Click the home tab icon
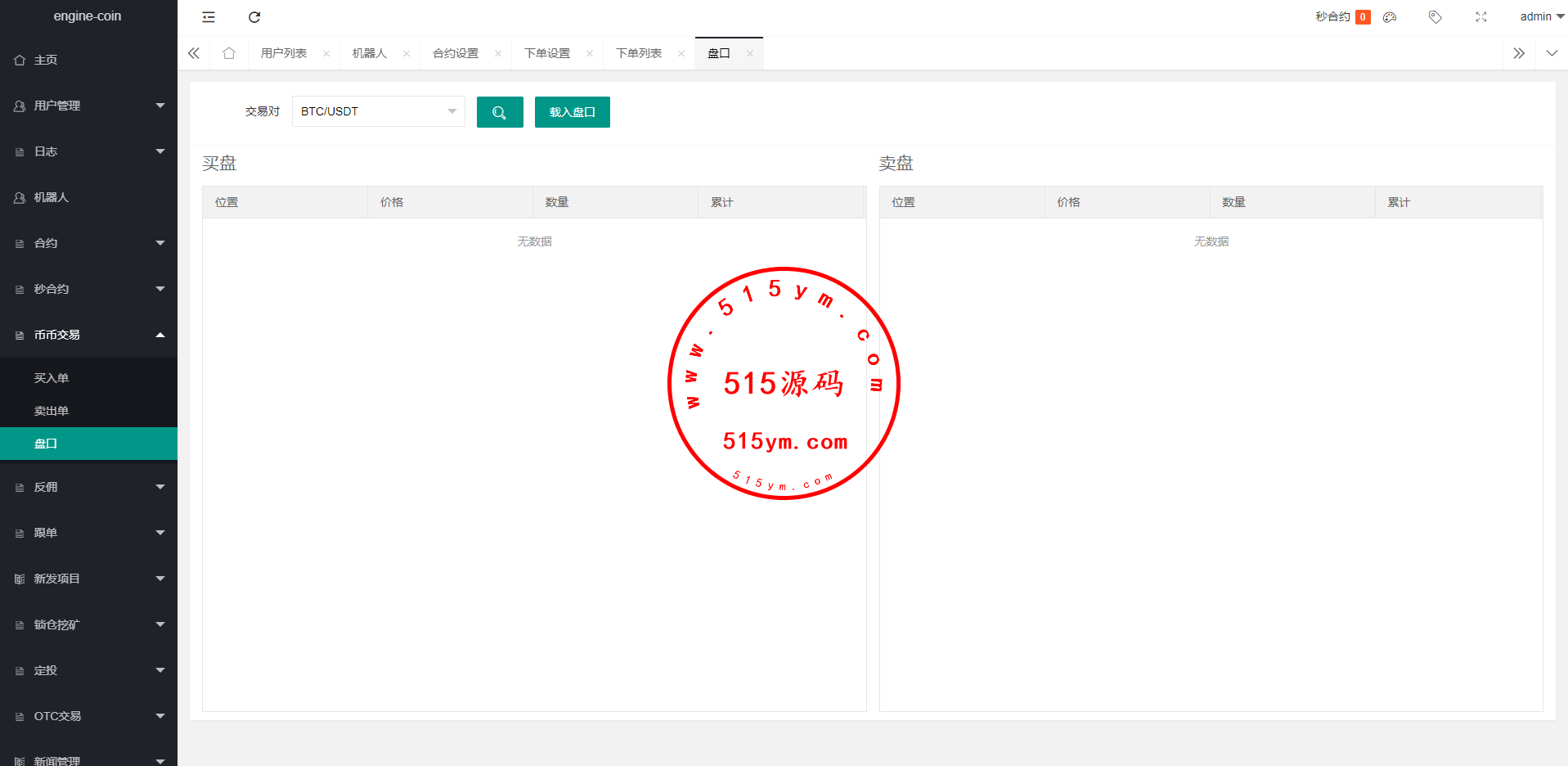This screenshot has width=1568, height=766. [229, 53]
